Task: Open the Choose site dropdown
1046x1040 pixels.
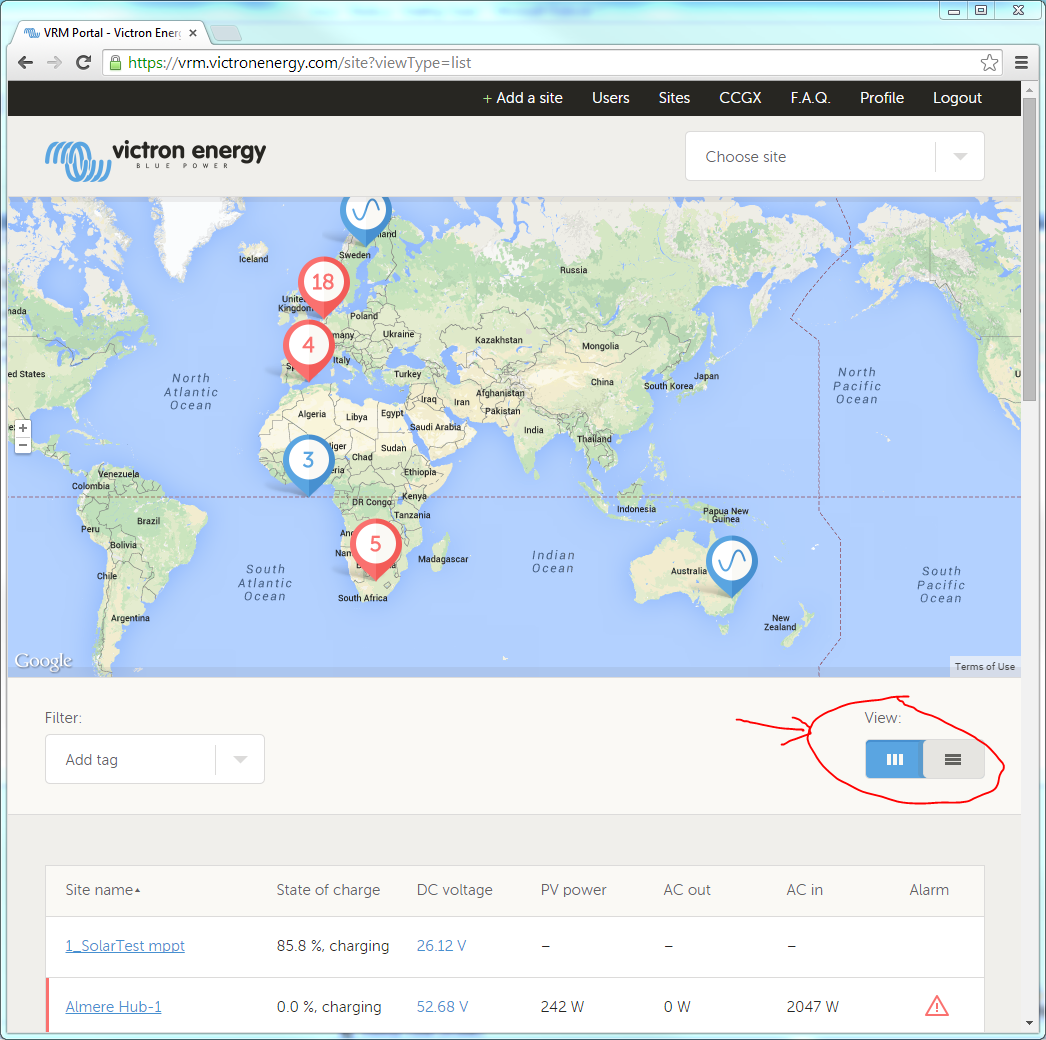Action: pos(834,157)
